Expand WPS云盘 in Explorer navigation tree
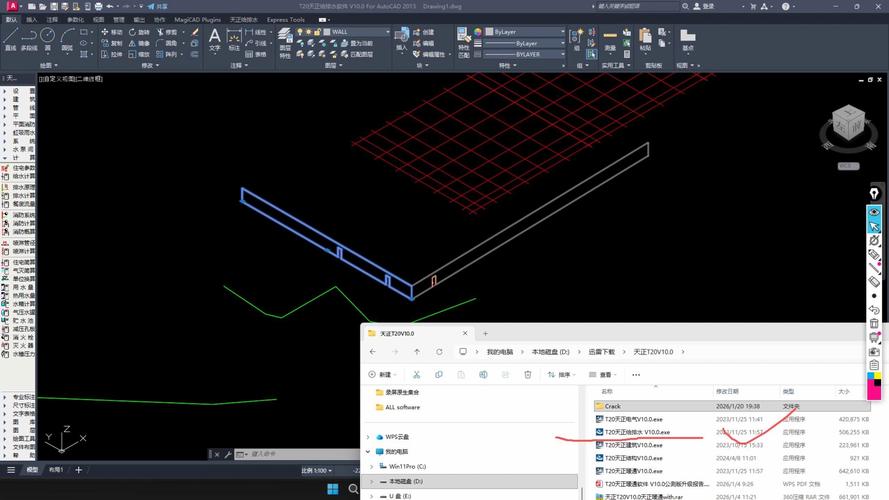The height and width of the screenshot is (500, 889). tap(369, 437)
